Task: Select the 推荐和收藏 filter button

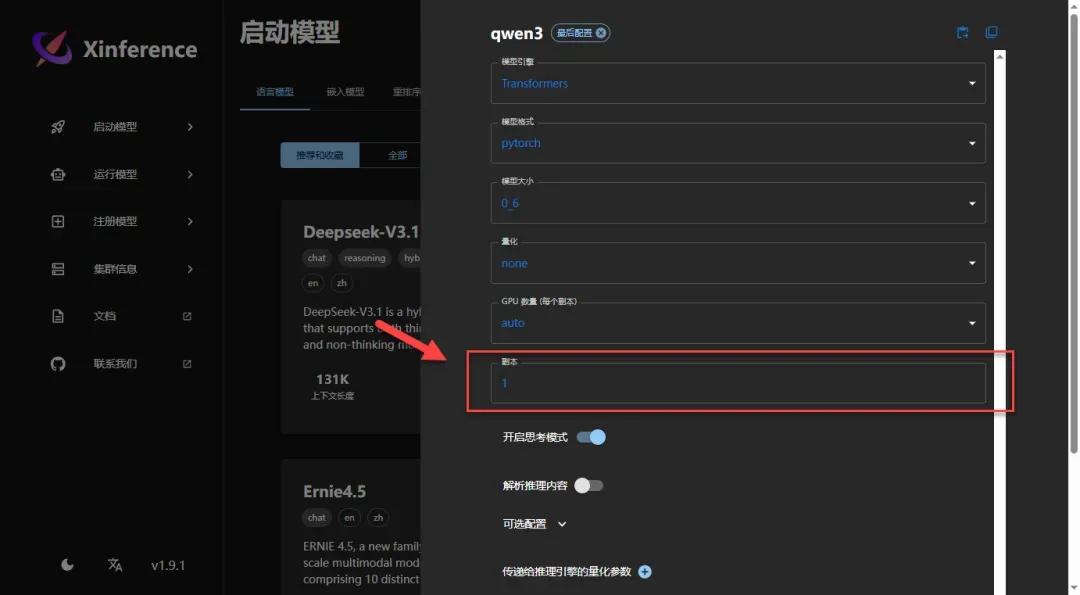Action: click(320, 156)
